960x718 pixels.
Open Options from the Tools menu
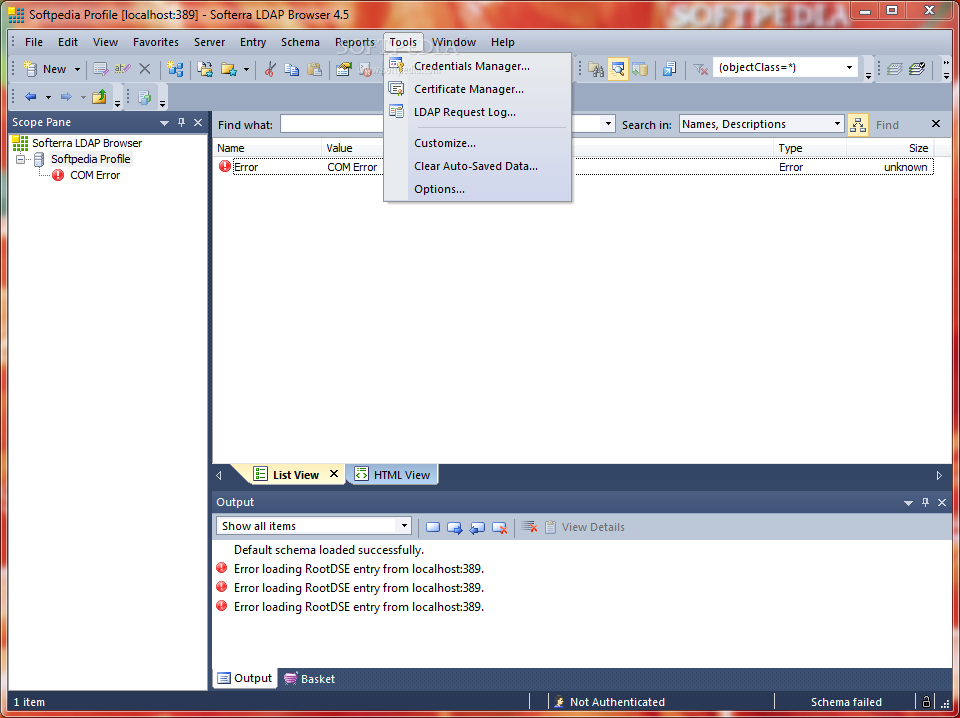pyautogui.click(x=478, y=189)
